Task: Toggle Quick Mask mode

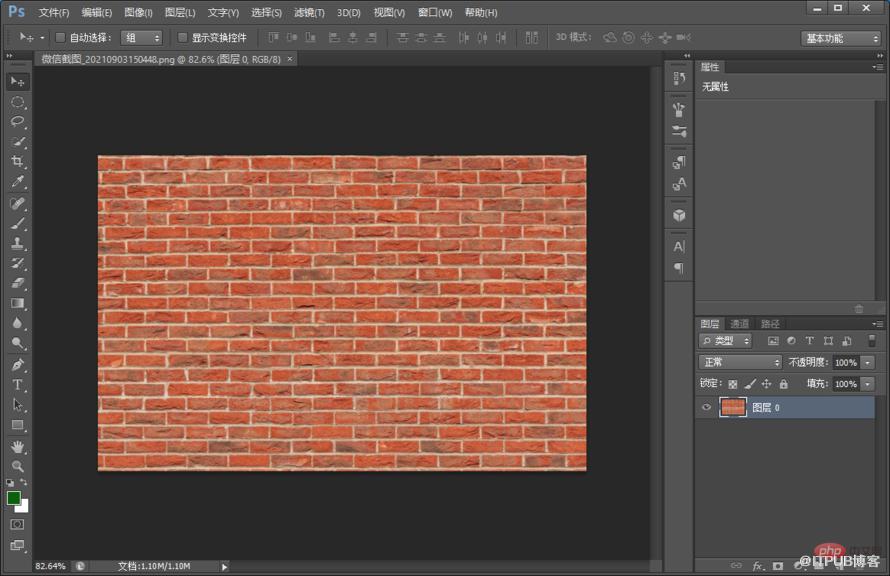Action: click(18, 524)
